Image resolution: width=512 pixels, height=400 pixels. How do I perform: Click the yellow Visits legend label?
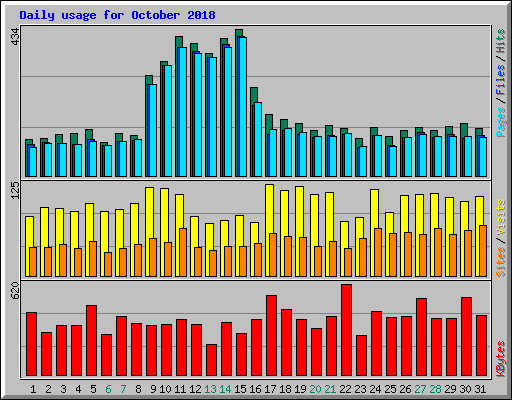pos(501,218)
